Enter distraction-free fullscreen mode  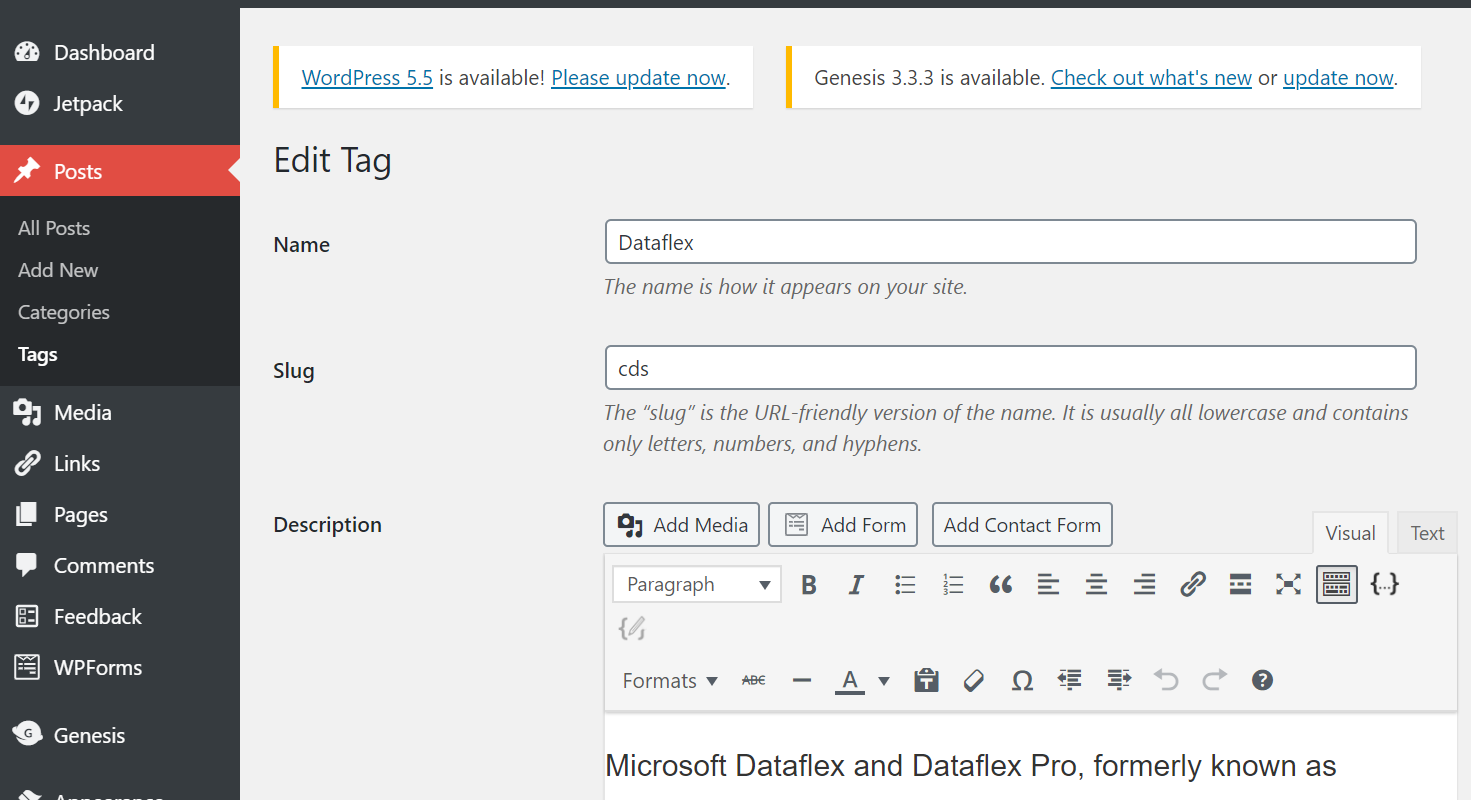1288,585
